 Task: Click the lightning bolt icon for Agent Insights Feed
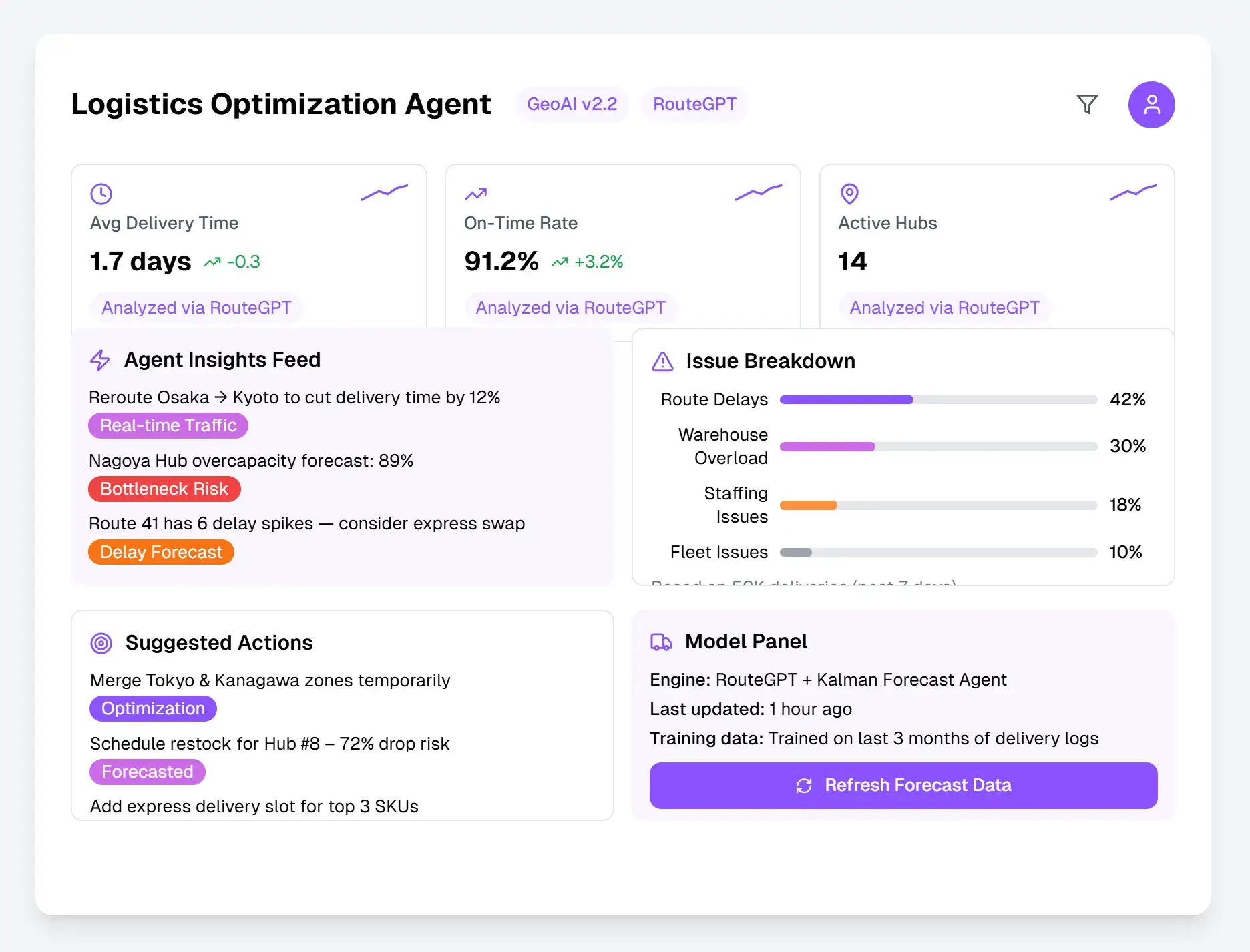(99, 360)
